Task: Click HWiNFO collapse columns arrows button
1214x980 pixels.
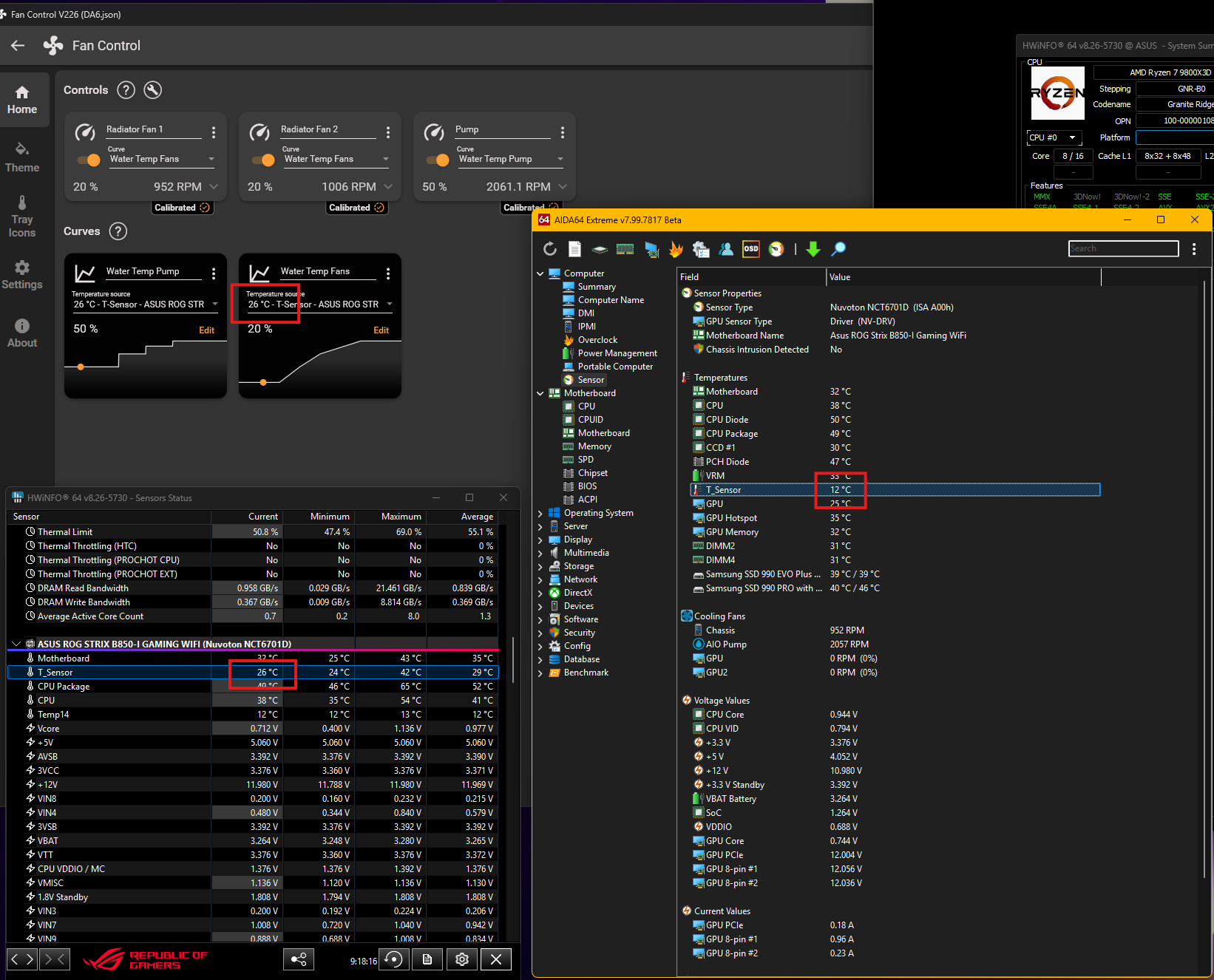Action: pyautogui.click(x=55, y=959)
